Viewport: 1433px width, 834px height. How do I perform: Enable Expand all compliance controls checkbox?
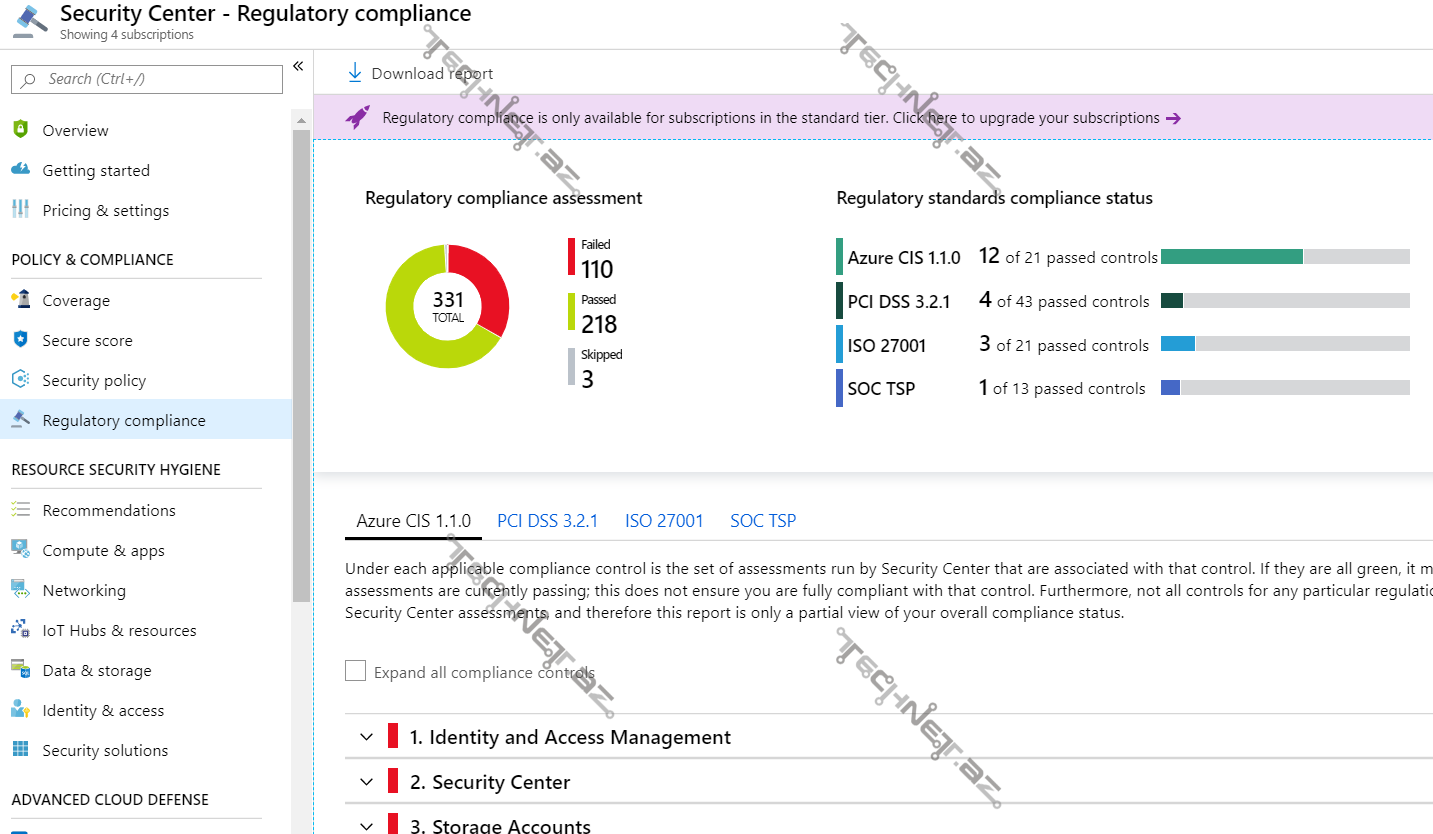point(355,671)
